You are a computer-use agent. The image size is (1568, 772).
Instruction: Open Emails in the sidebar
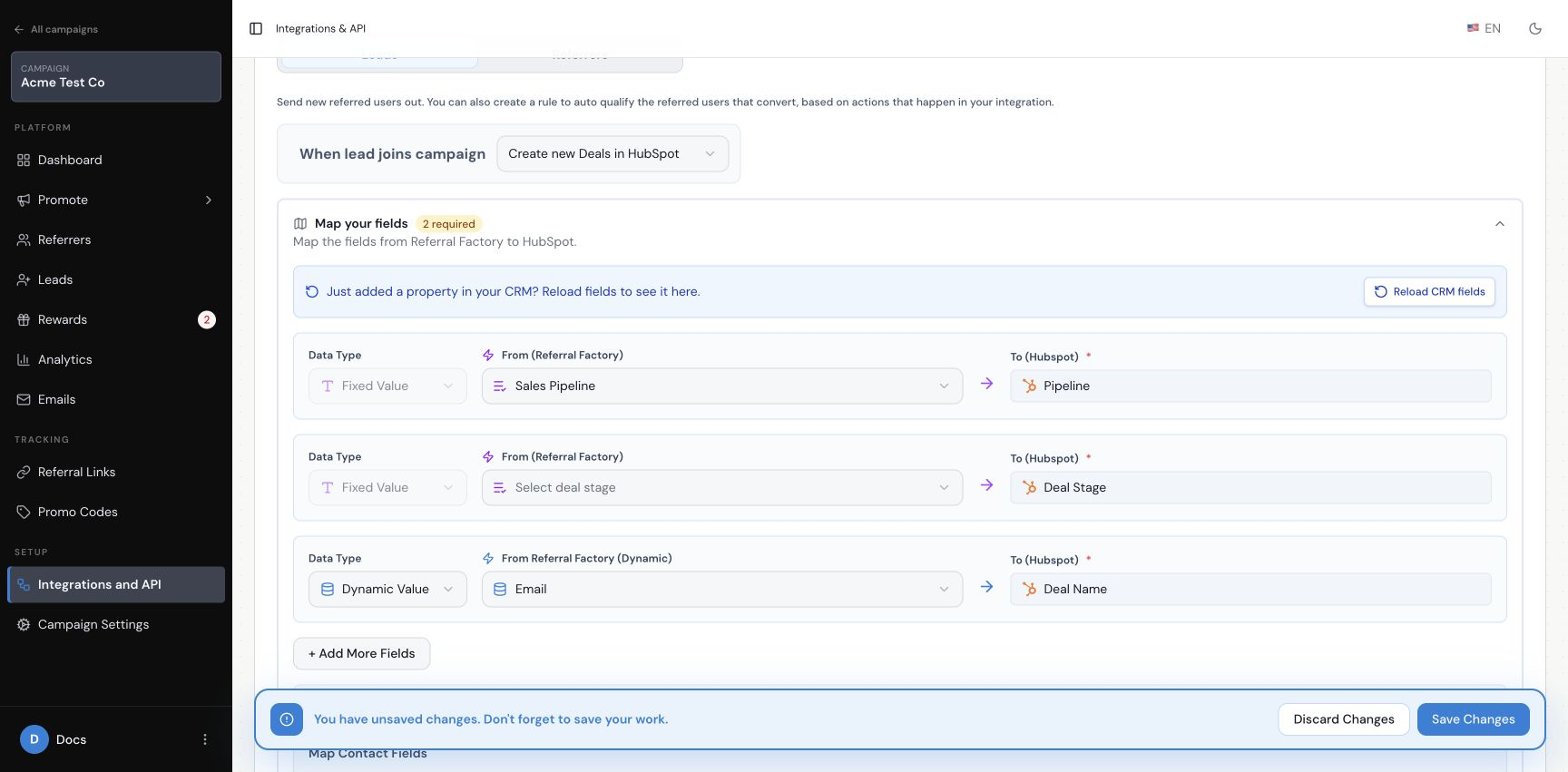116,399
